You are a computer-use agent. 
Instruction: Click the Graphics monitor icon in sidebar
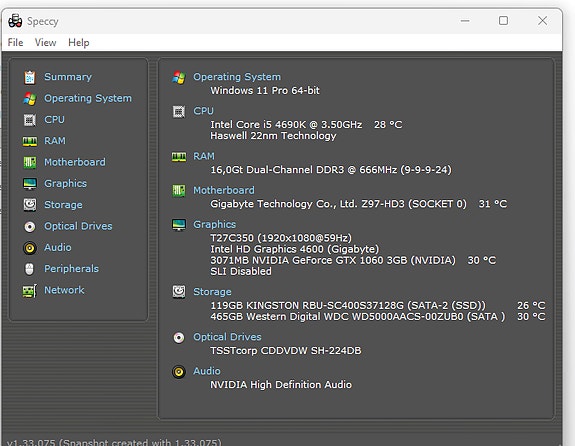point(30,184)
